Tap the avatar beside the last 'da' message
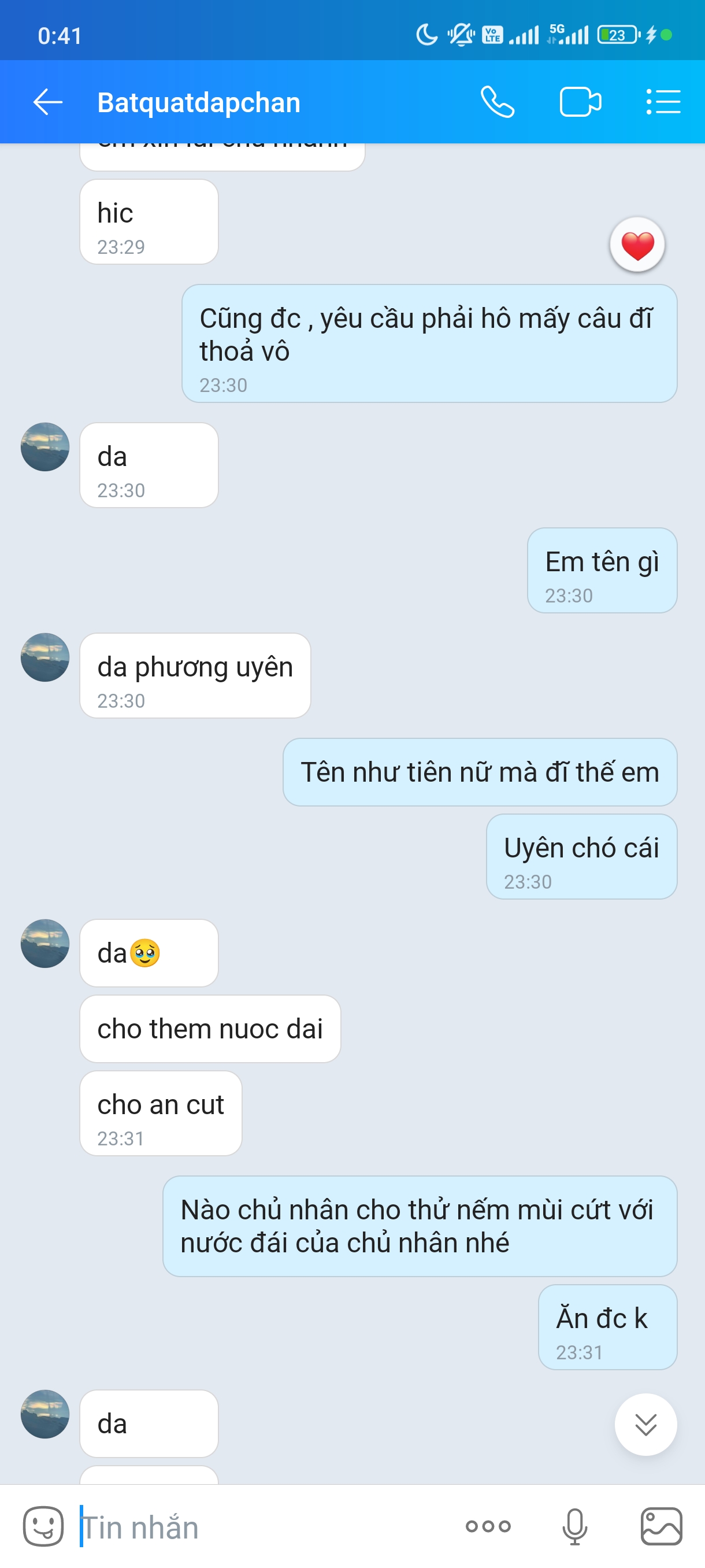 [x=45, y=1414]
